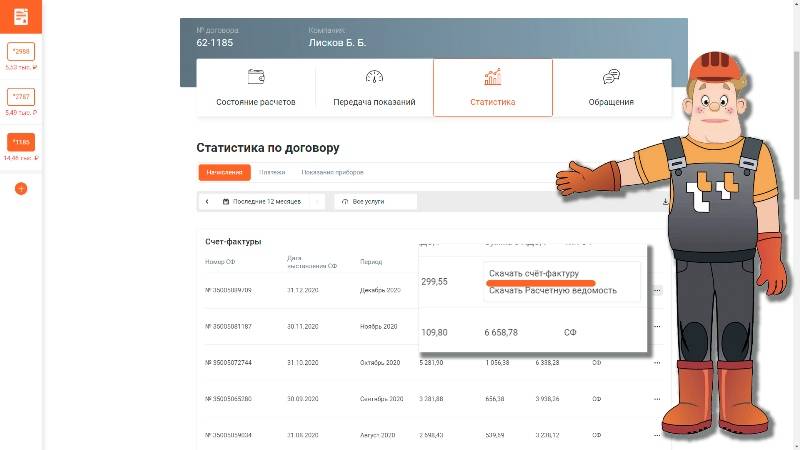The height and width of the screenshot is (450, 800).
Task: Select contract *2998 in the sidebar
Action: (21, 52)
